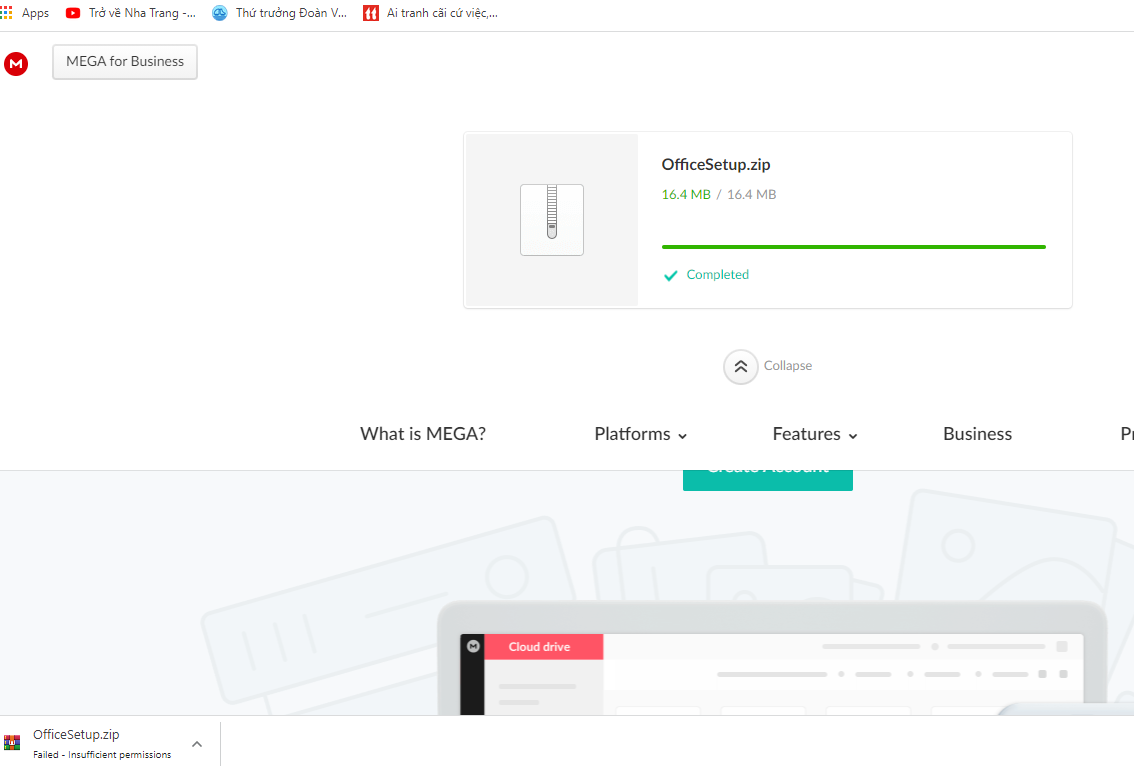
Task: Click the zip archive file thumbnail
Action: pos(552,220)
